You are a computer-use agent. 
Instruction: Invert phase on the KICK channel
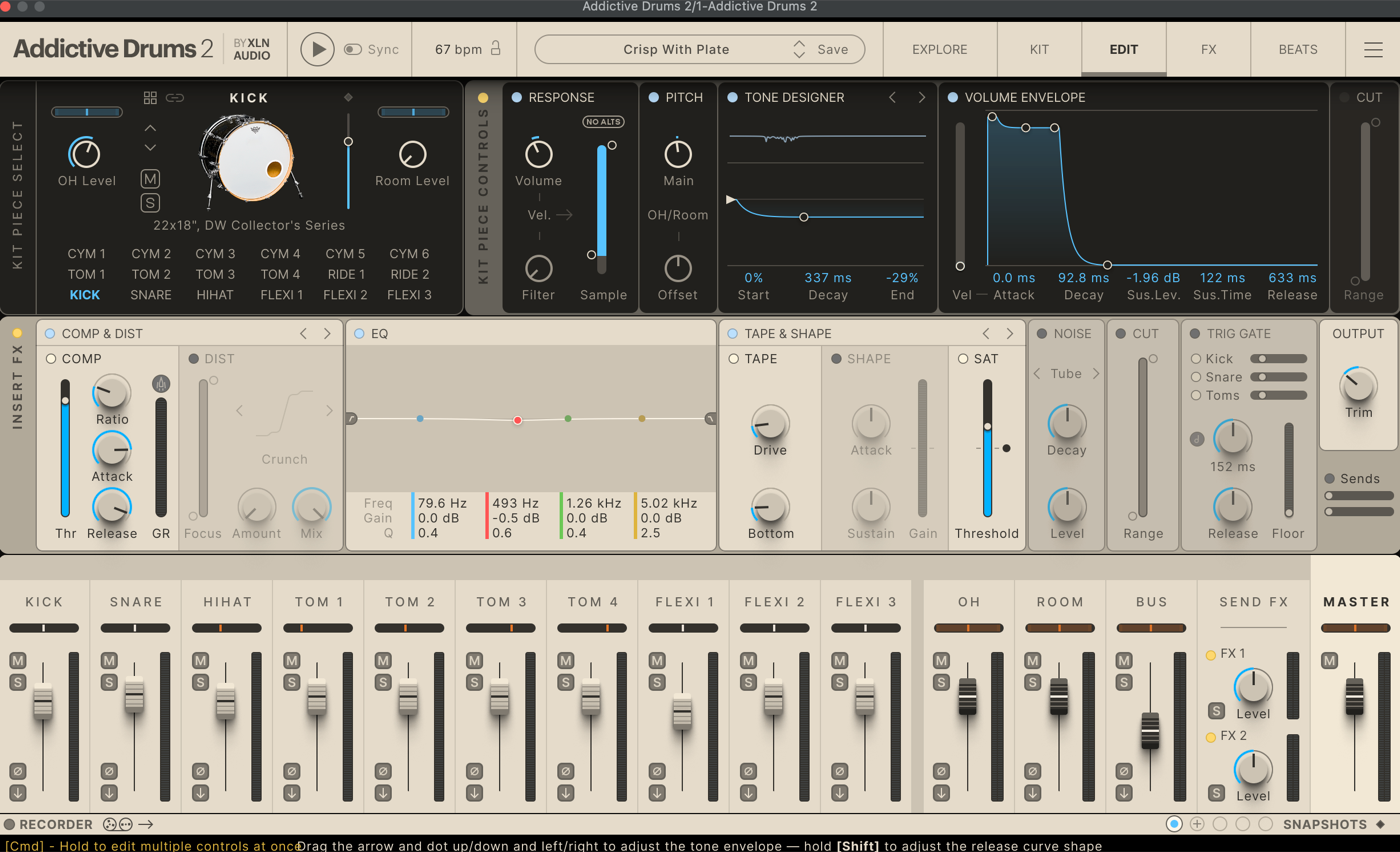tap(17, 771)
